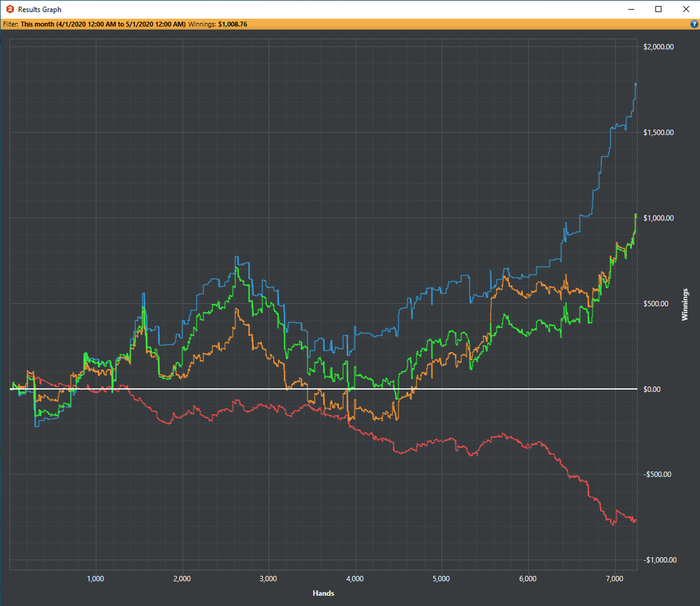
Task: Click the Results Graph app icon
Action: tap(10, 9)
